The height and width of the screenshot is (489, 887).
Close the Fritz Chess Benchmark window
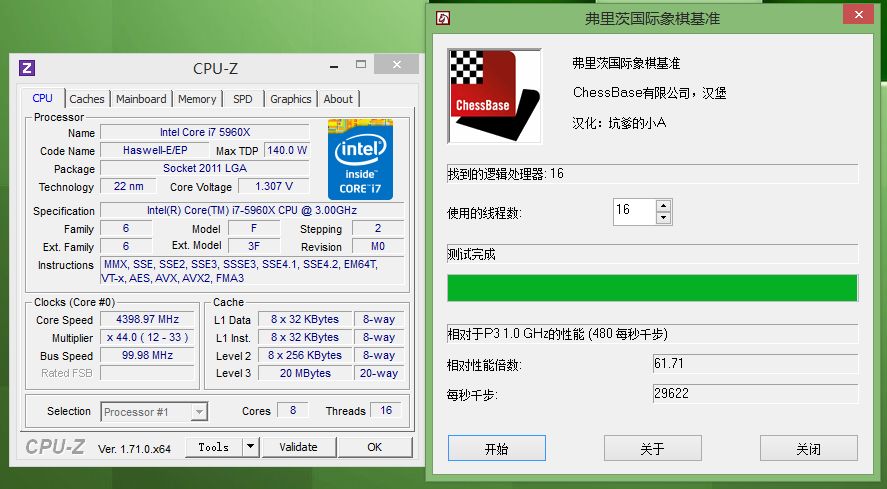858,15
